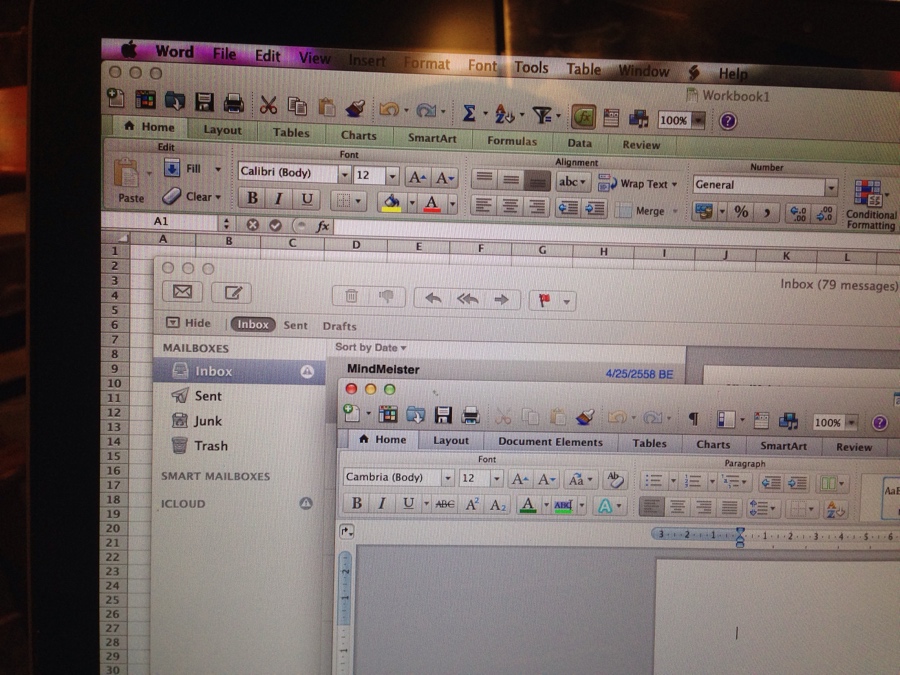900x675 pixels.
Task: Click the Save disk icon in Word toolbar
Action: pos(443,414)
